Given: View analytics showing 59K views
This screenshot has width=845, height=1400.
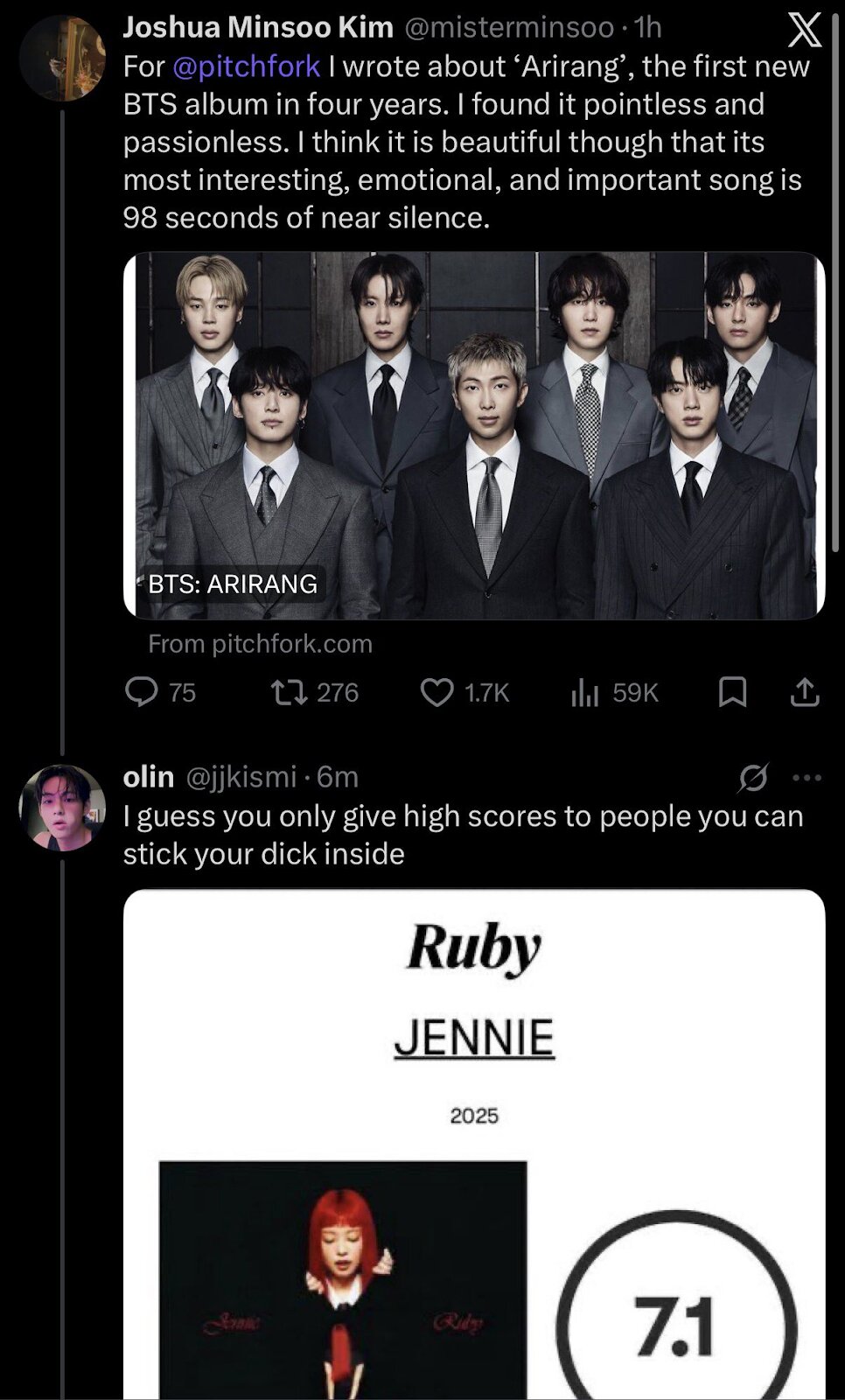Looking at the screenshot, I should tap(614, 693).
